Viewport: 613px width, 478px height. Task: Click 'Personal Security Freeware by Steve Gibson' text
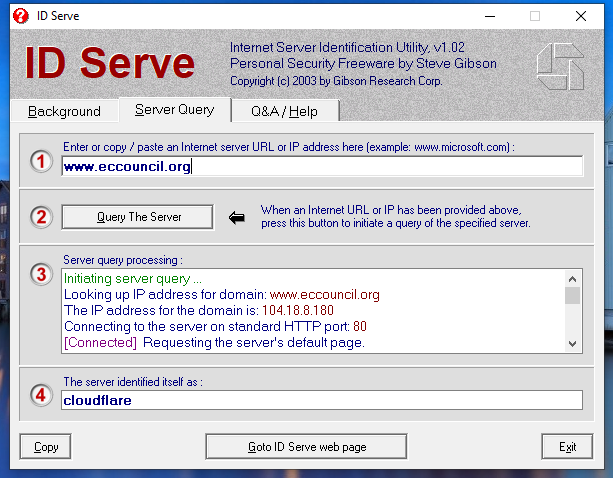tap(363, 63)
